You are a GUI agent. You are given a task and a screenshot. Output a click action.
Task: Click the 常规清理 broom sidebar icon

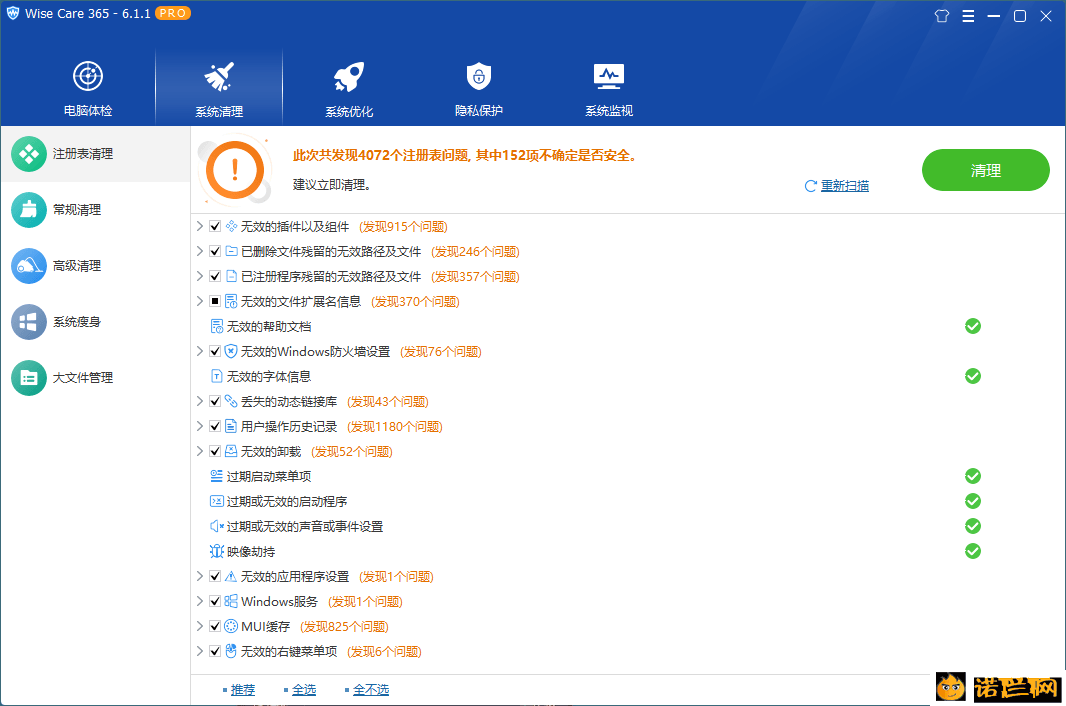click(29, 209)
